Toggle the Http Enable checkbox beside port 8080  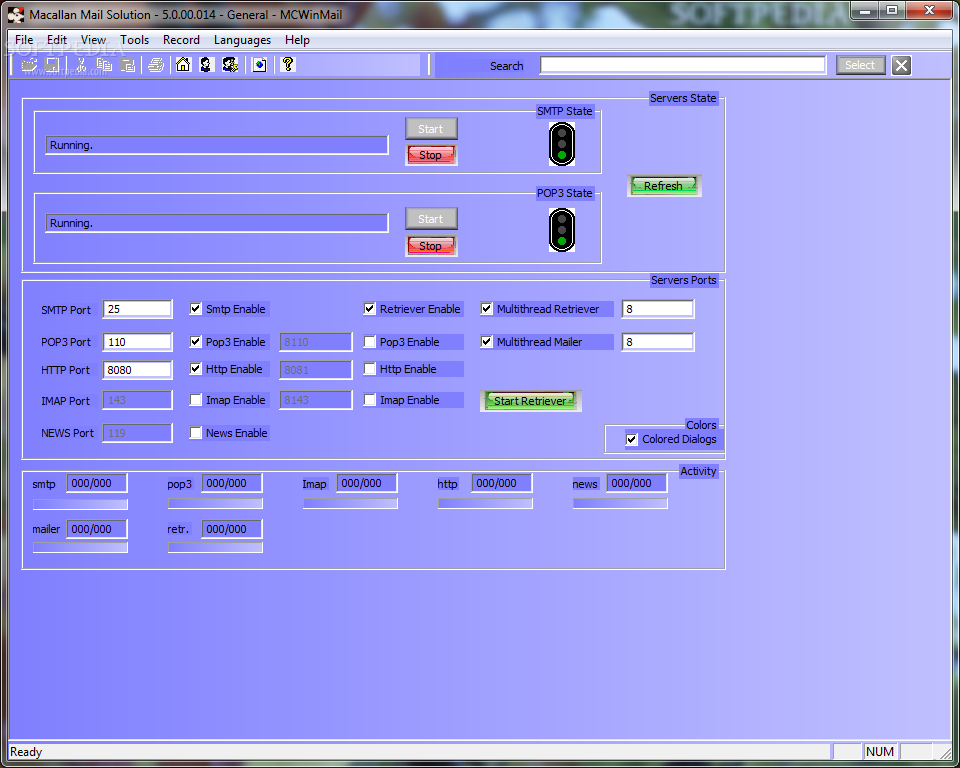tap(195, 369)
